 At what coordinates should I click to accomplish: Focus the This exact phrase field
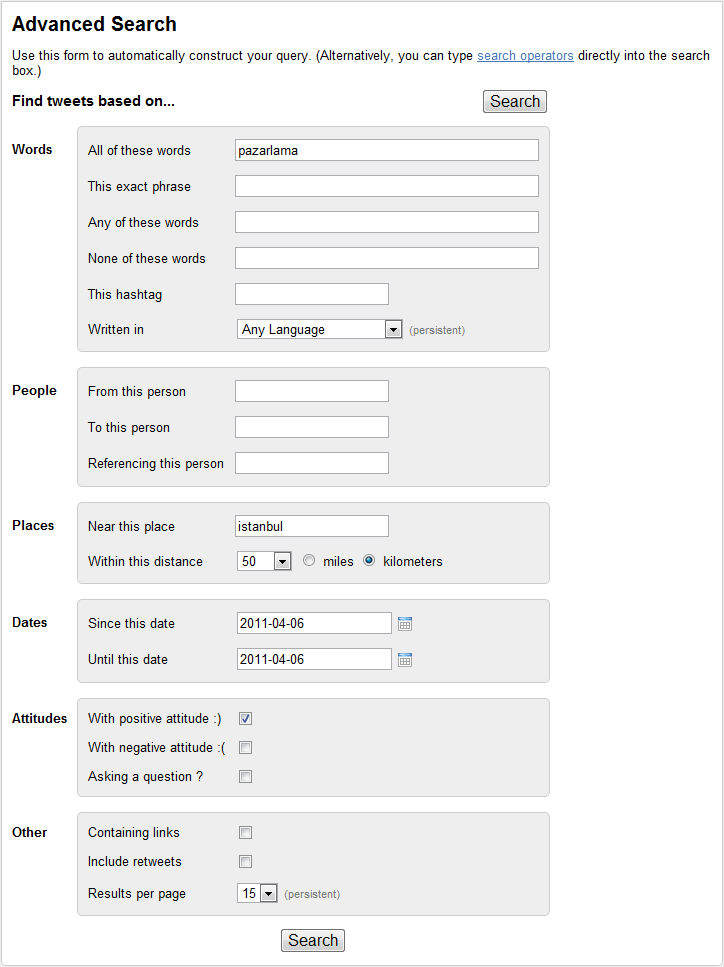coord(387,186)
